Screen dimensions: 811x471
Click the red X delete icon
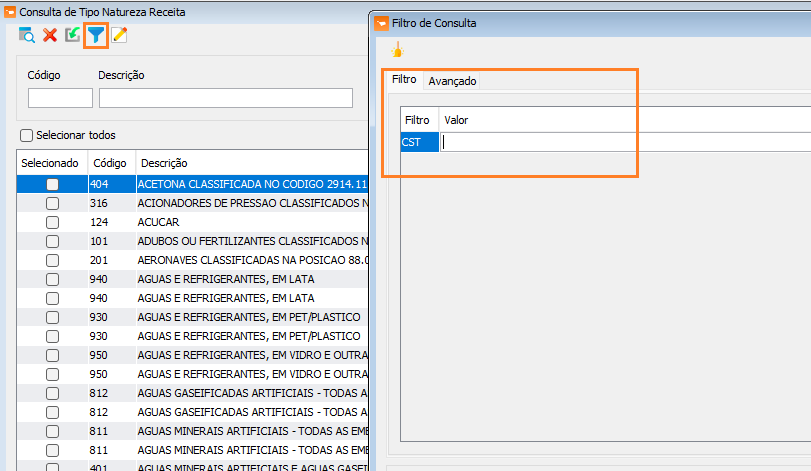click(50, 35)
